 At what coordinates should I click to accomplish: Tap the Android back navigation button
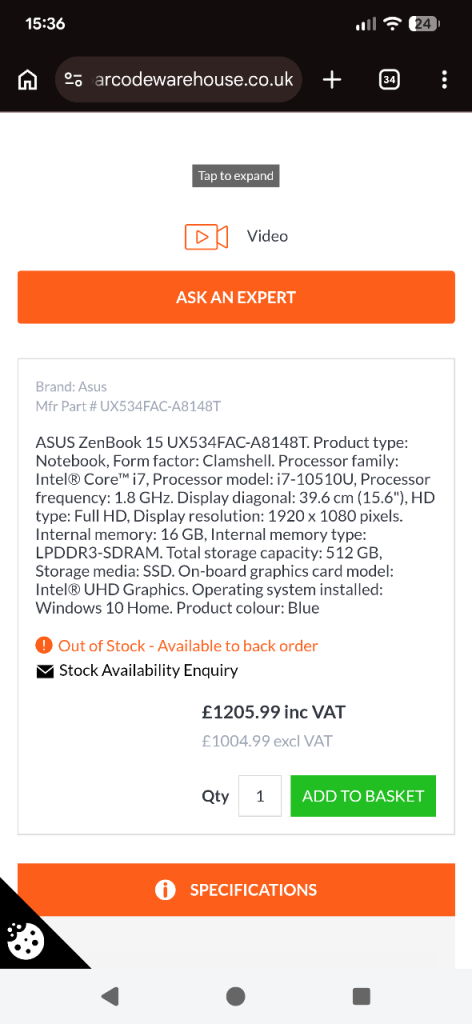110,996
